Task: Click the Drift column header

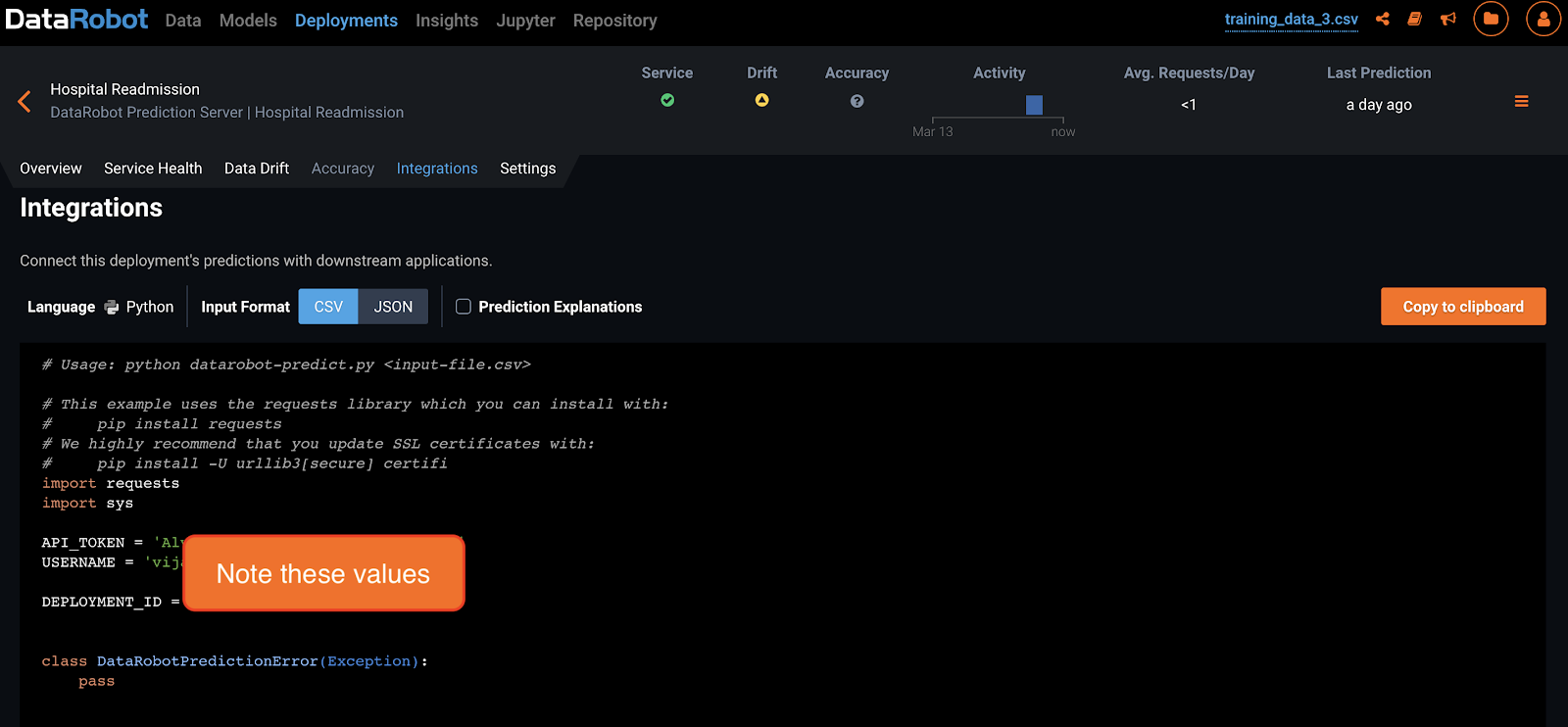Action: coord(761,73)
